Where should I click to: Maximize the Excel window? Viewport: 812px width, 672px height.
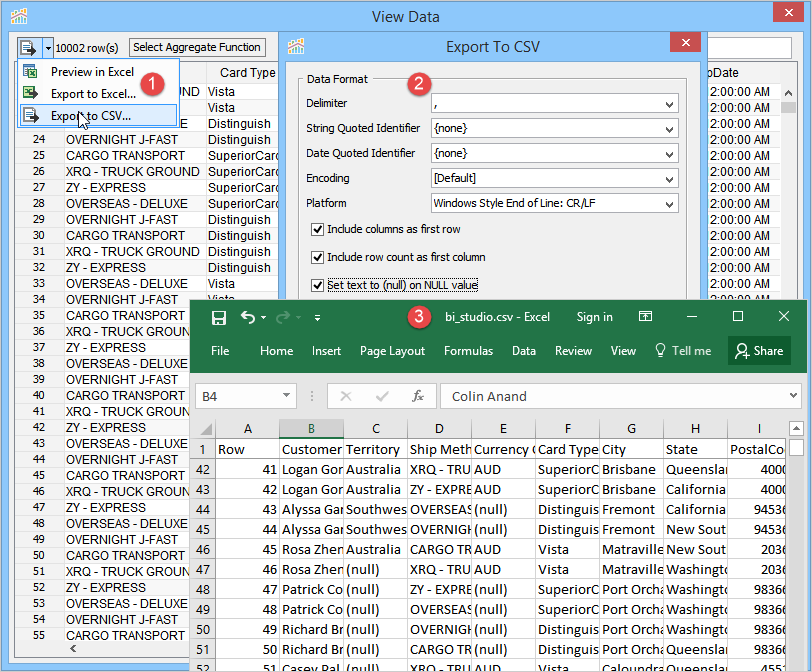click(x=738, y=317)
